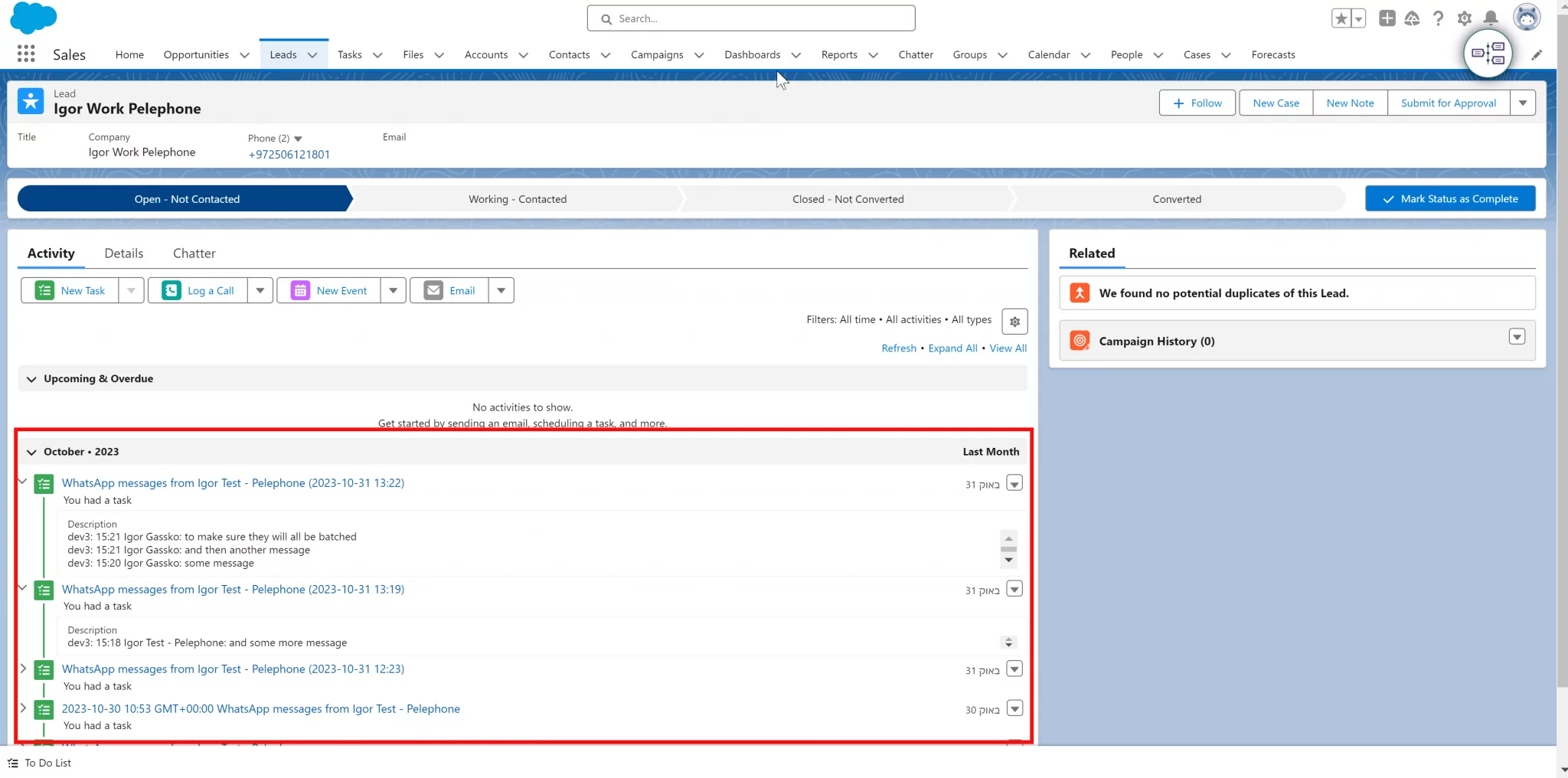
Task: Click the Expand All link
Action: (952, 348)
